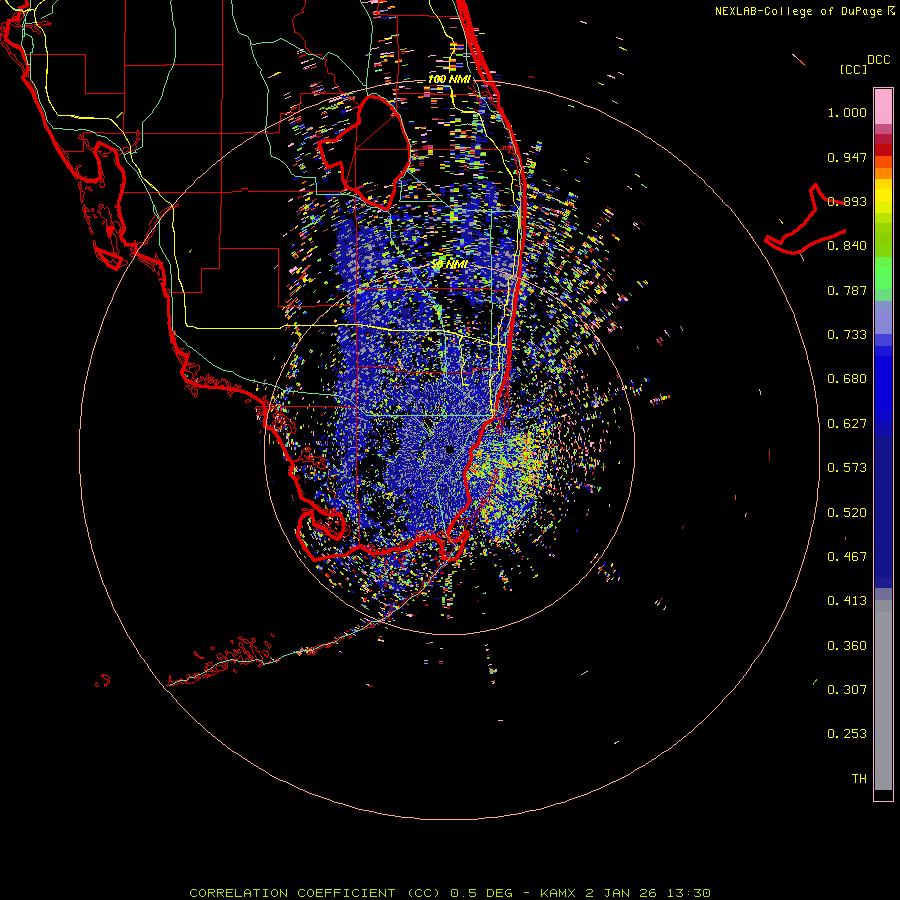The image size is (900, 900).
Task: Click the DCC product label
Action: 879,60
